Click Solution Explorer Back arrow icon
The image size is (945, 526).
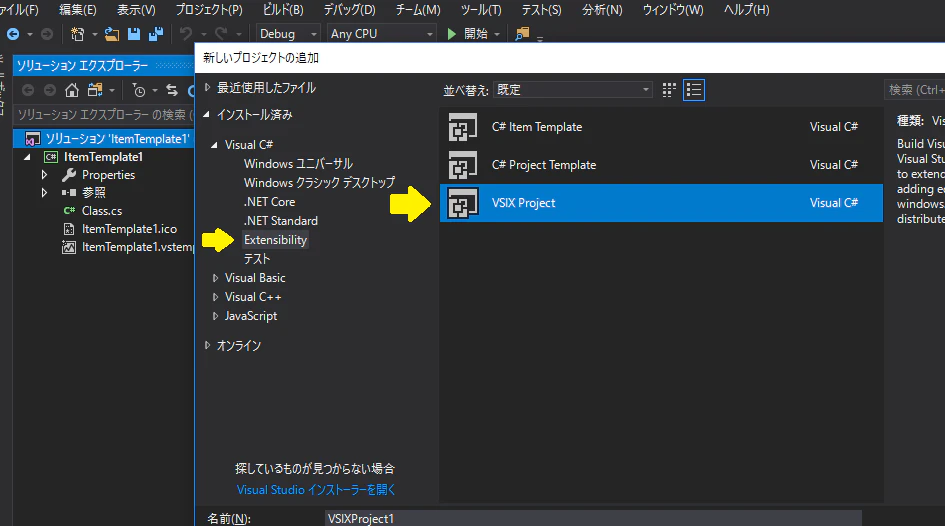point(28,90)
